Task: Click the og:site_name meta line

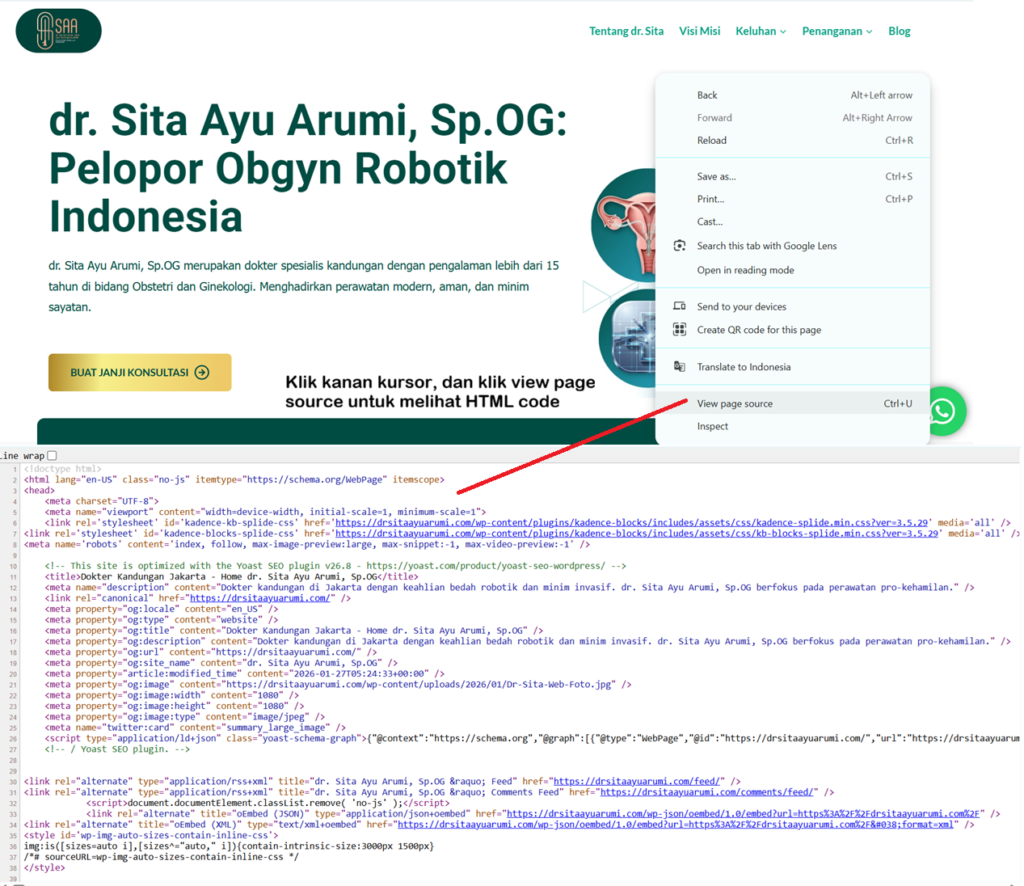Action: pyautogui.click(x=221, y=663)
